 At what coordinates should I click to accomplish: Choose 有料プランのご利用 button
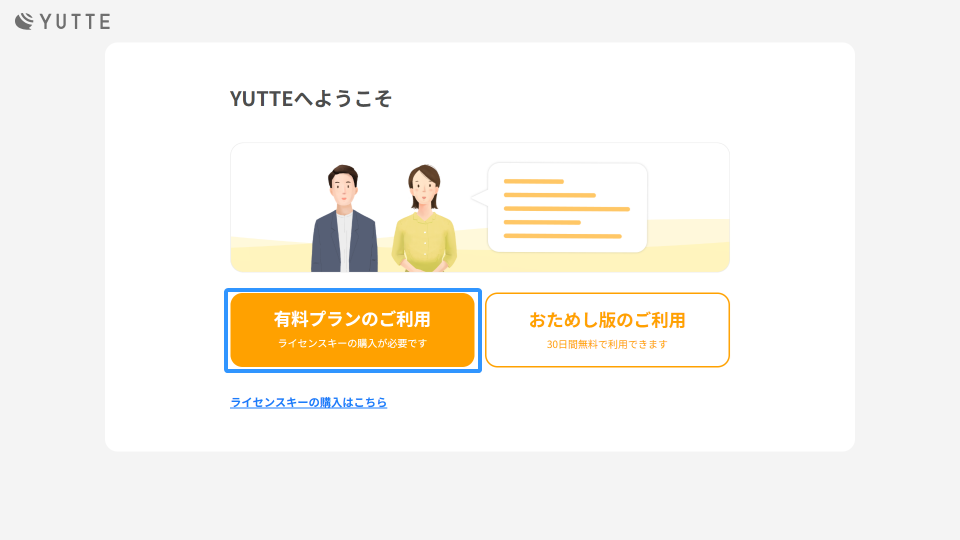[353, 330]
